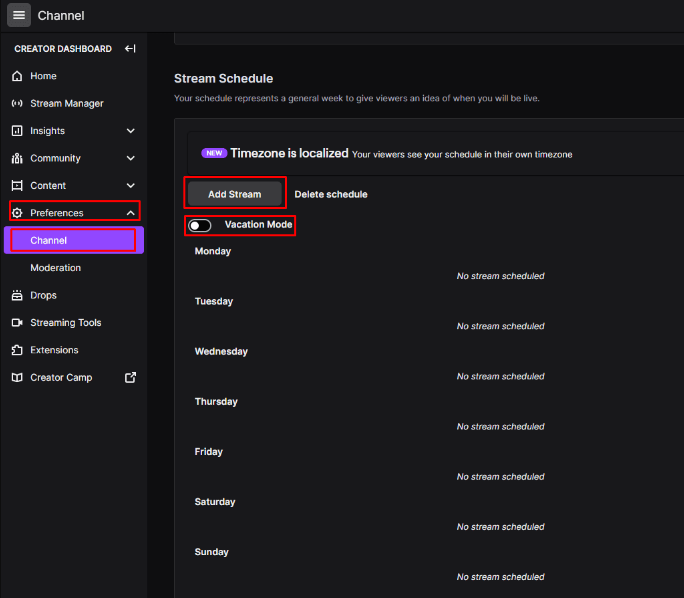The width and height of the screenshot is (684, 598).
Task: Click the Saturday day label
Action: point(215,502)
